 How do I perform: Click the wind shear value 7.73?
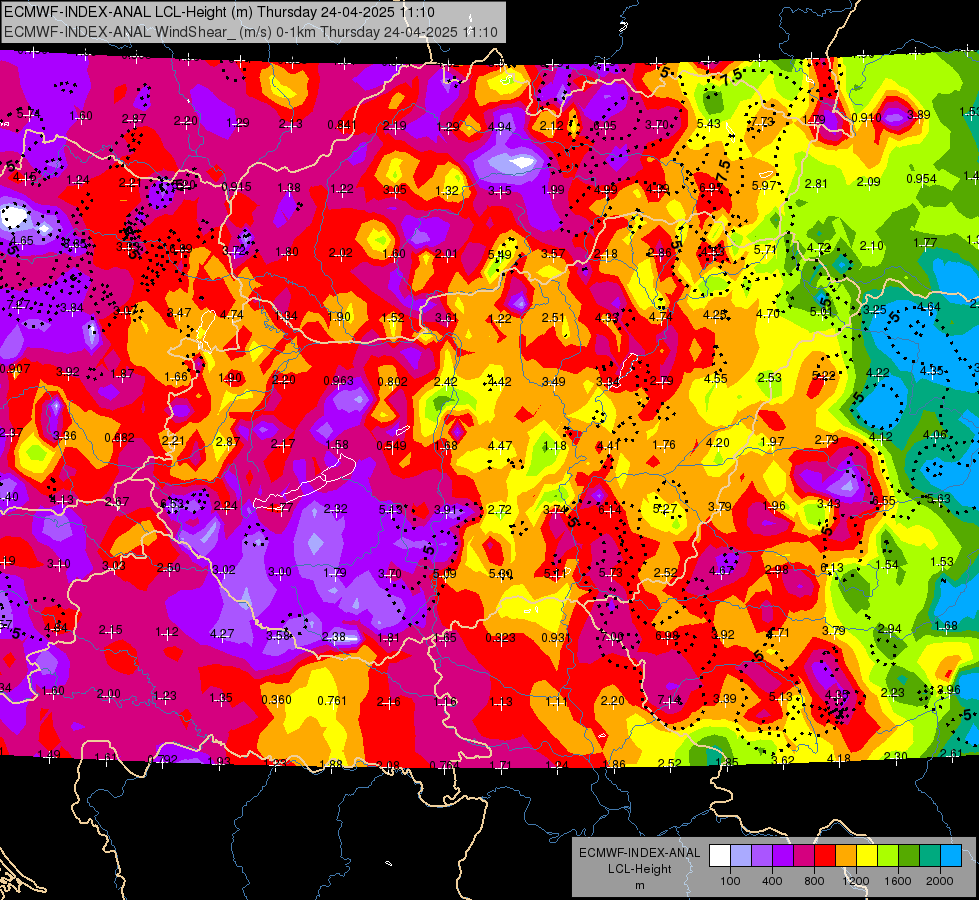pyautogui.click(x=762, y=122)
